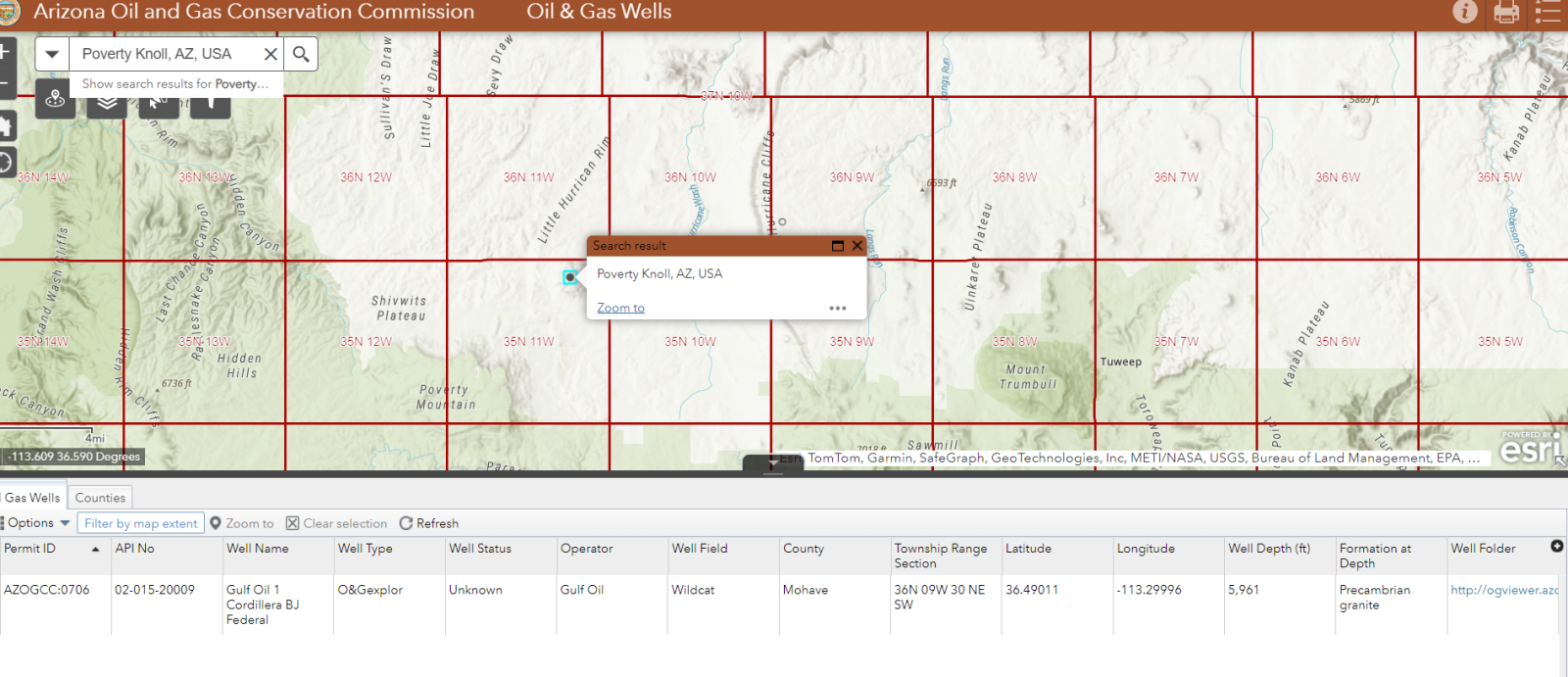
Task: Open the table Options dropdown
Action: pos(36,523)
